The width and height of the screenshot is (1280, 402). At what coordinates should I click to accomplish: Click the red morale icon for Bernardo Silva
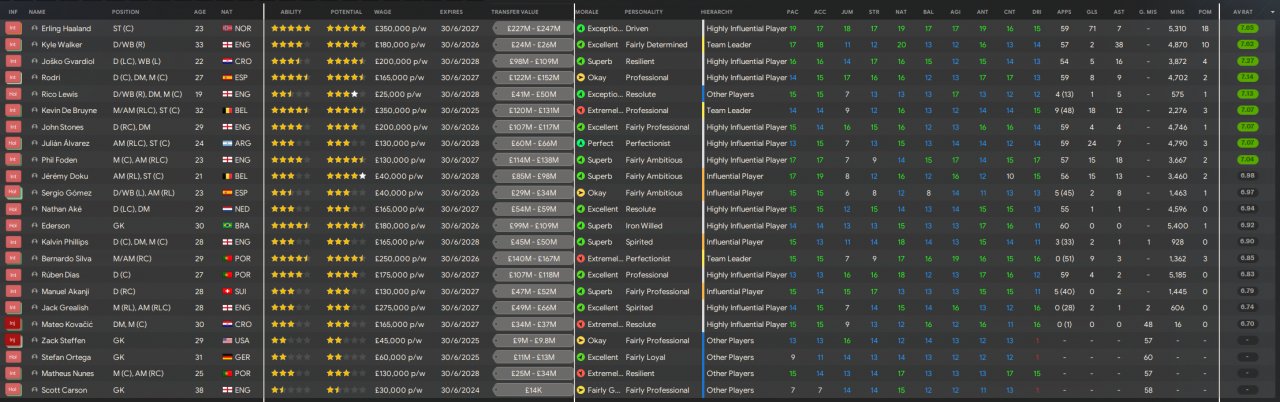click(582, 259)
